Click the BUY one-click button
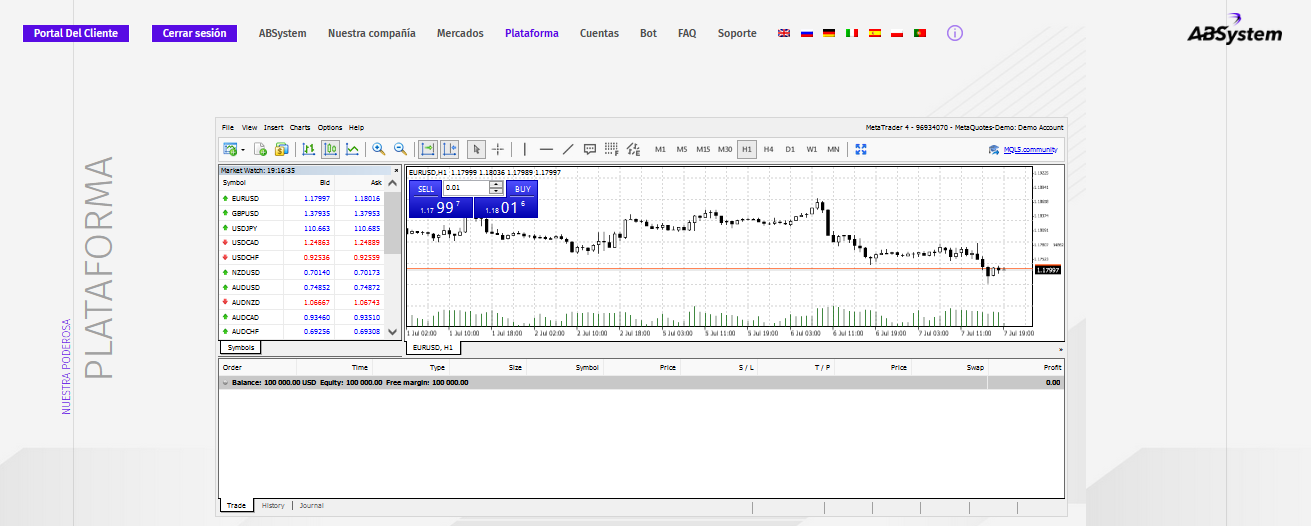Screen dimensions: 1311x526 pos(521,188)
